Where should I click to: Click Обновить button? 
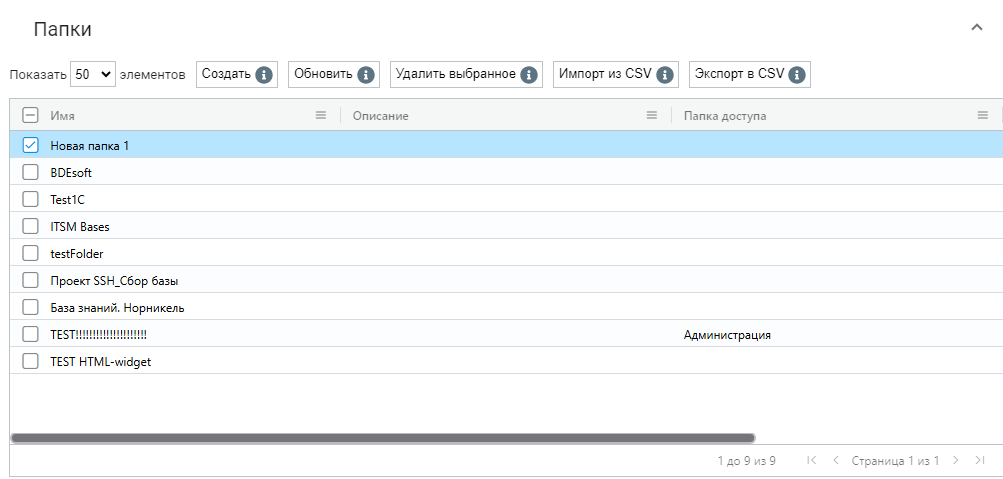click(334, 74)
